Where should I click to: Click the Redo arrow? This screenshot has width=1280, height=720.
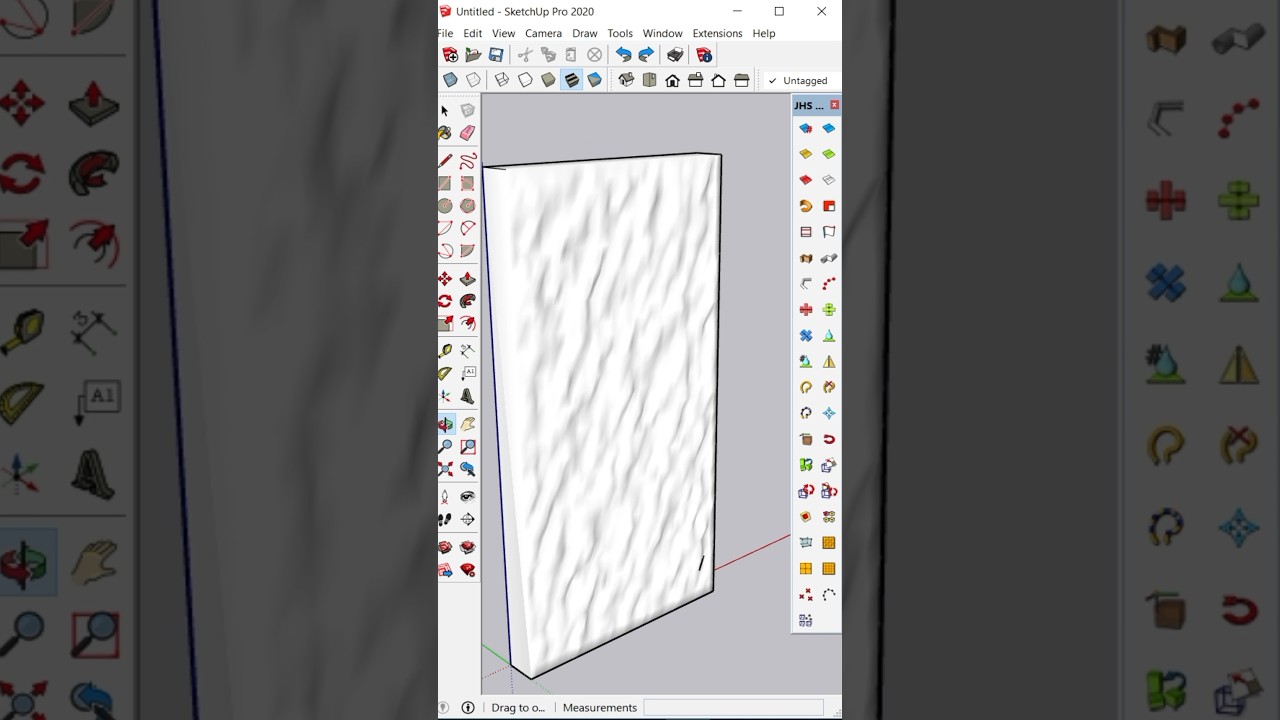(x=646, y=55)
